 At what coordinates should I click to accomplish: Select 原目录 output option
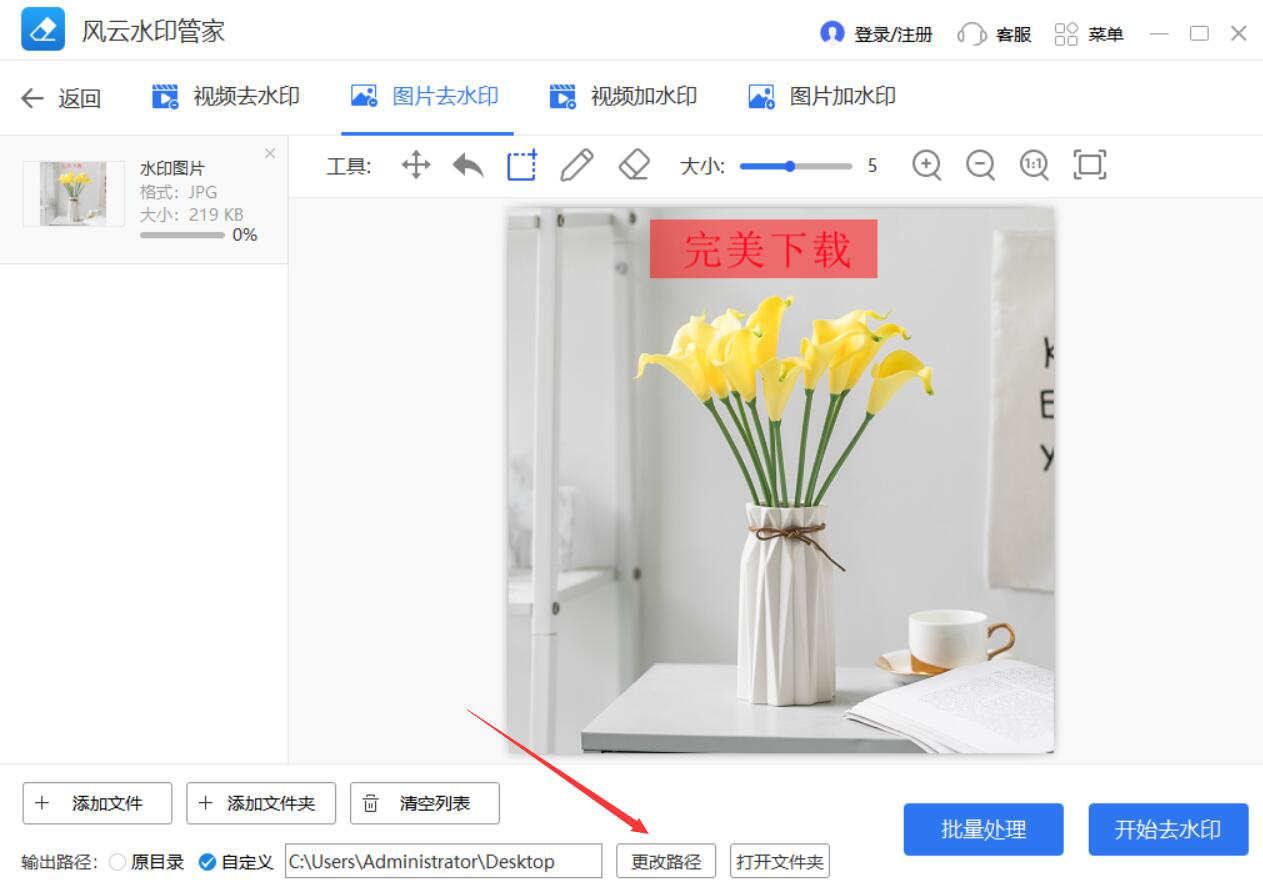[x=146, y=862]
